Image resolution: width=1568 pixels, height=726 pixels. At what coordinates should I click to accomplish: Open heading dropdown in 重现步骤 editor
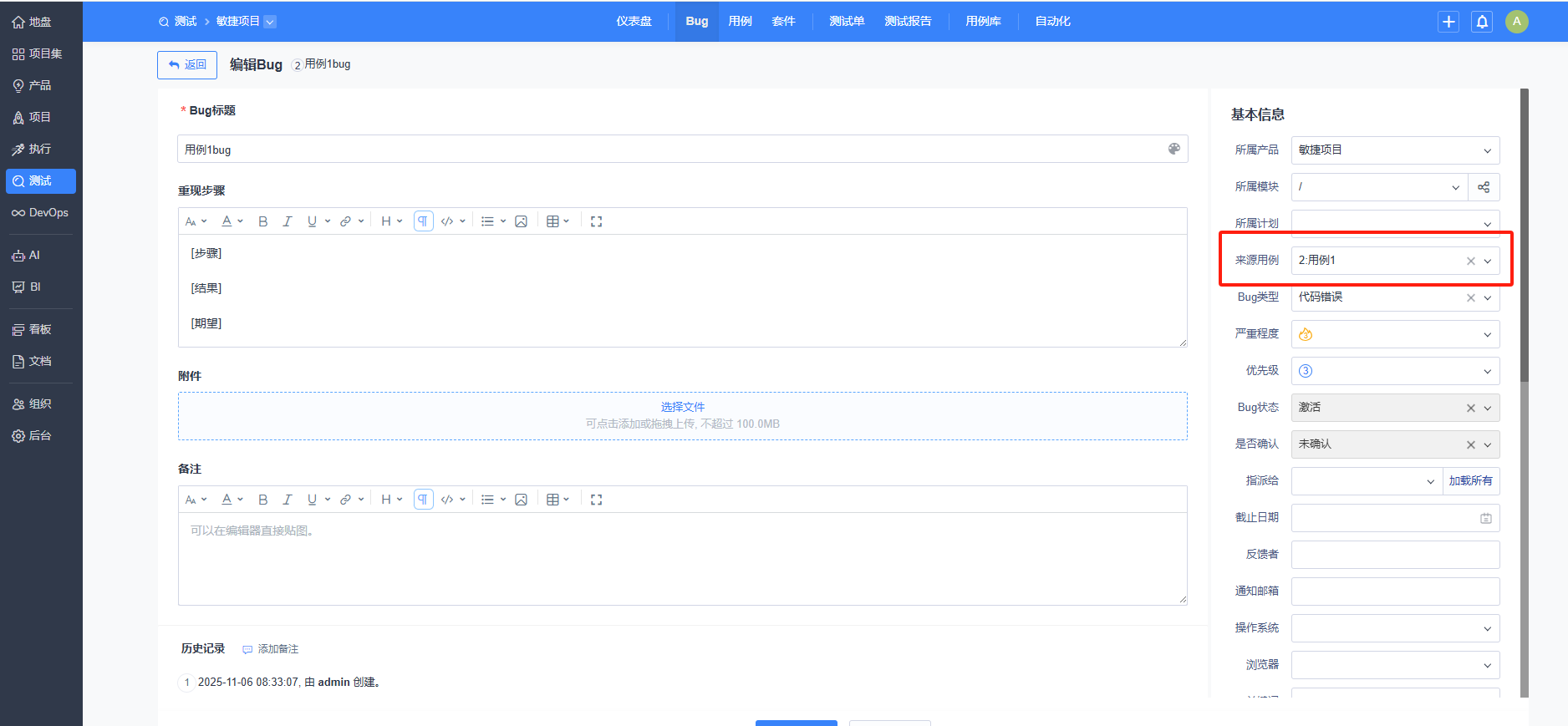391,221
